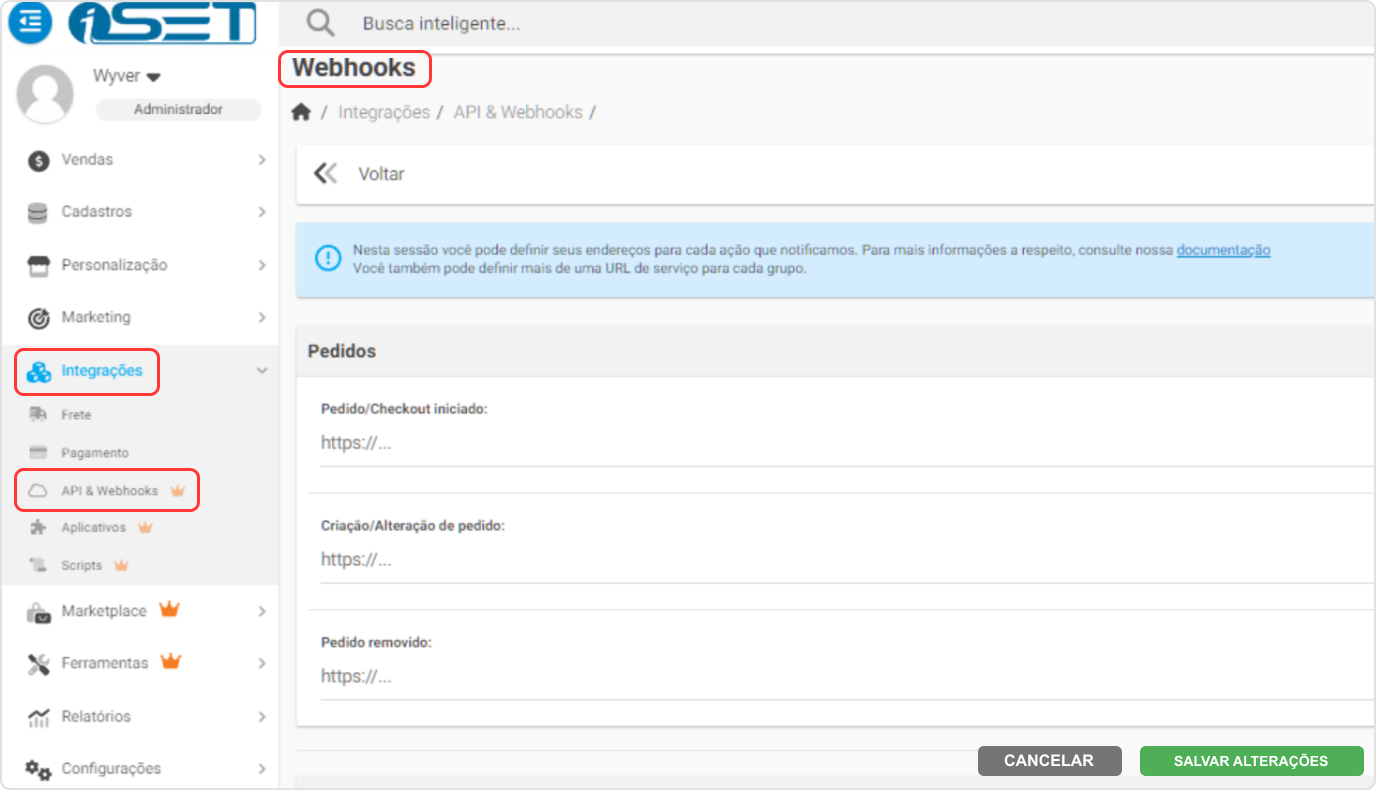Follow the Integrações breadcrumb link
This screenshot has width=1376, height=790.
tap(384, 112)
